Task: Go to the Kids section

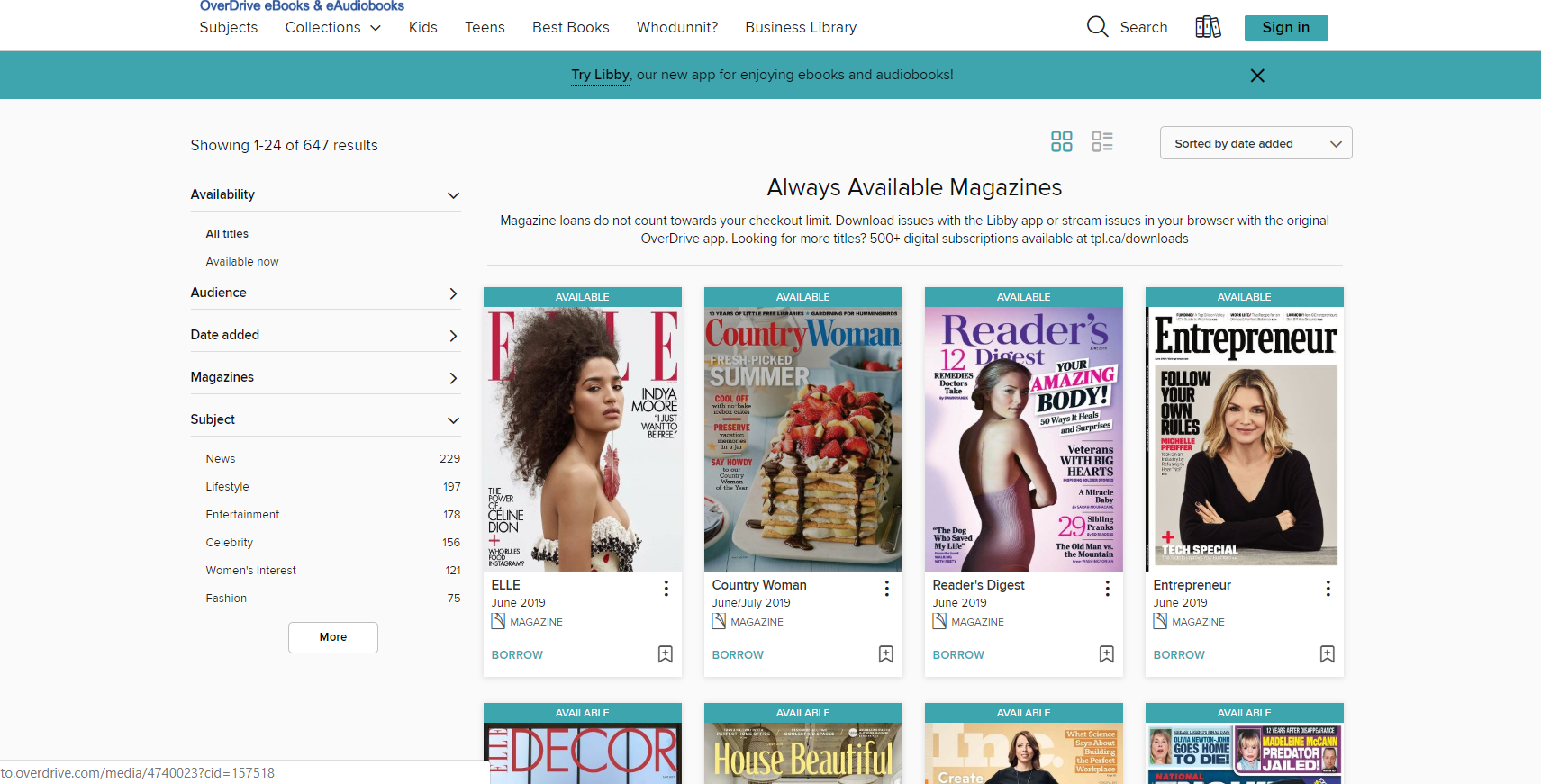Action: click(x=423, y=27)
